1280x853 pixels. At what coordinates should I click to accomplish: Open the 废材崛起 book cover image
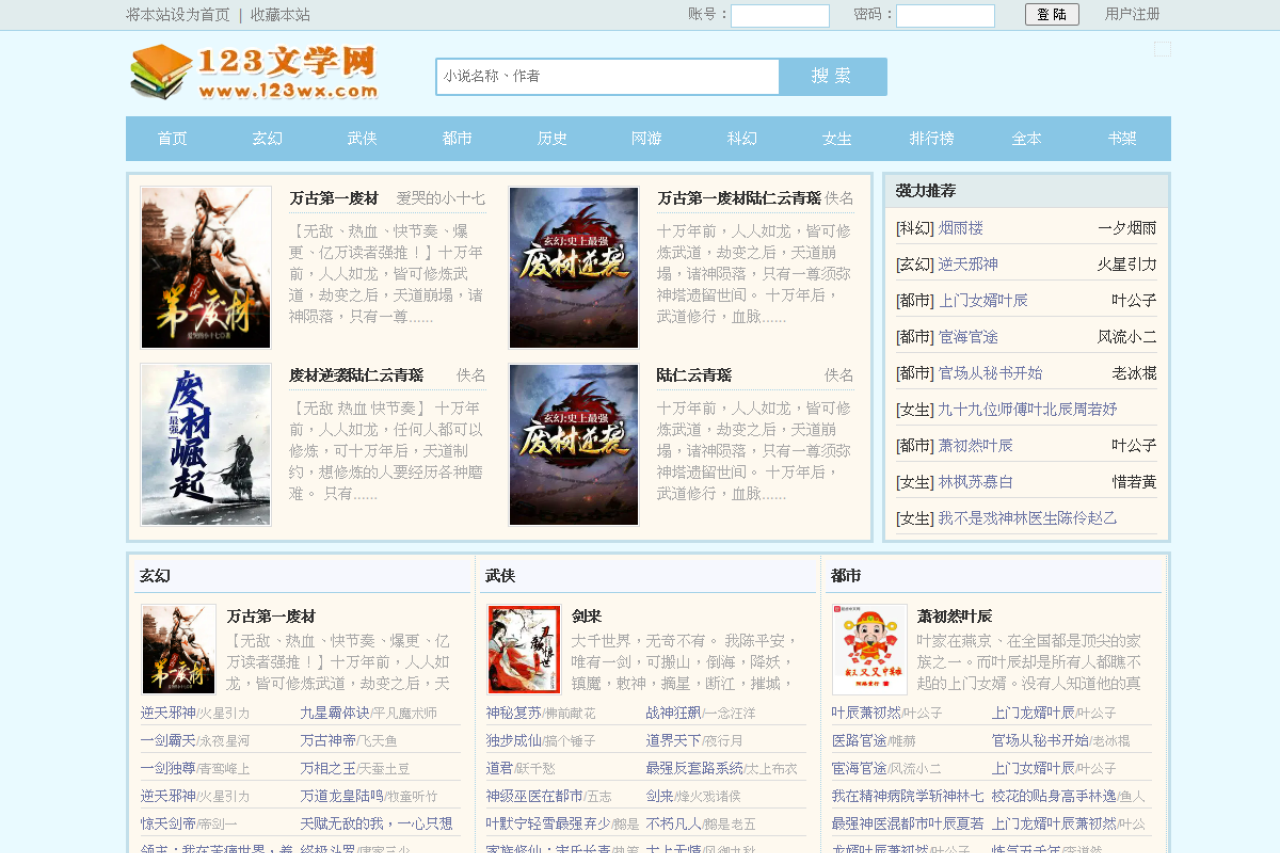[x=206, y=444]
